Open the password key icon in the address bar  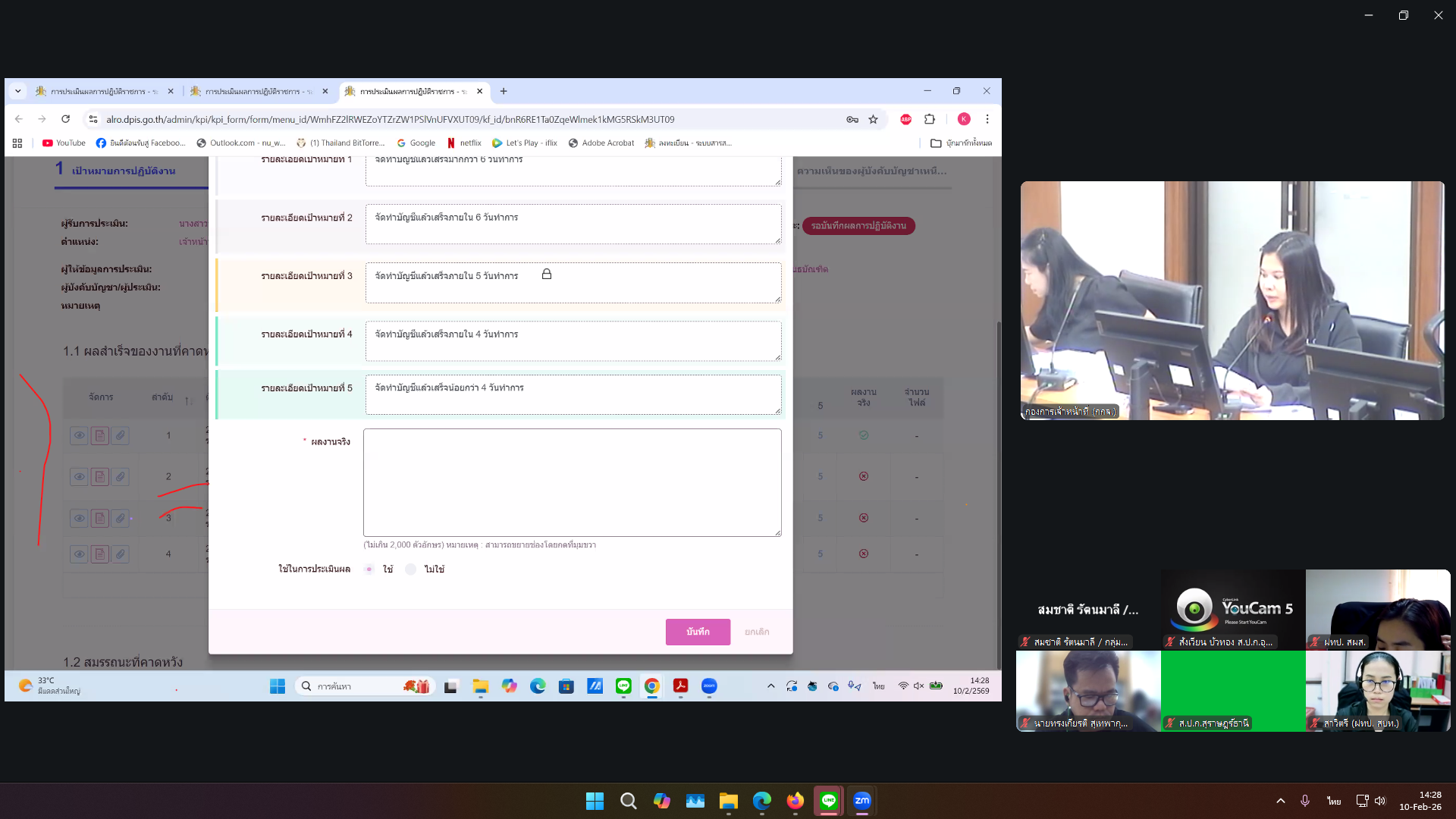pos(852,119)
